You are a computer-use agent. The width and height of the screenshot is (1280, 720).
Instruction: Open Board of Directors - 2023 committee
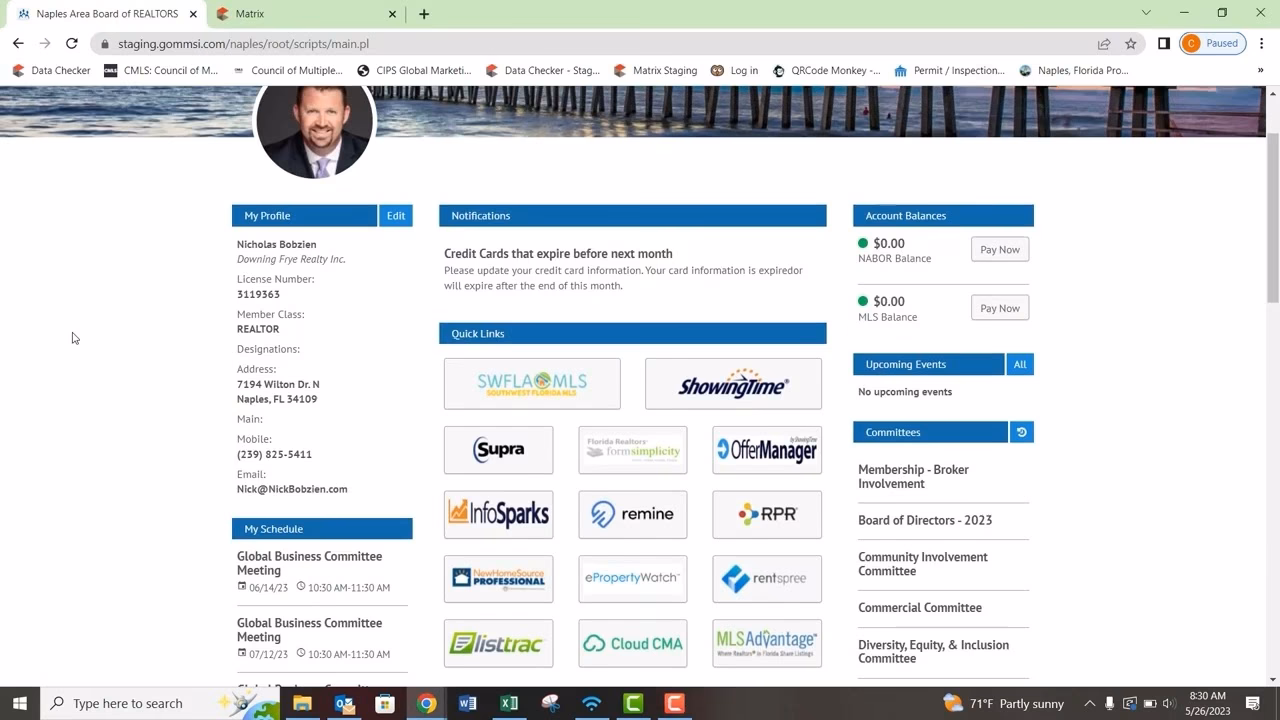[x=925, y=520]
